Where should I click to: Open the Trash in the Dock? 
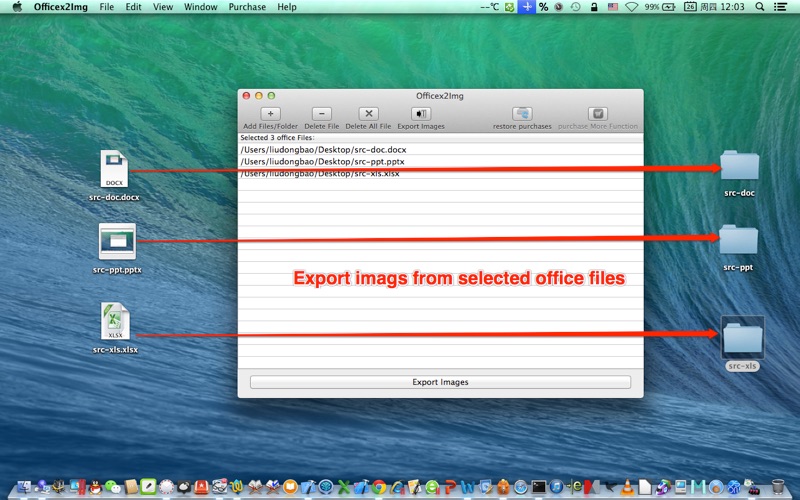tap(778, 487)
